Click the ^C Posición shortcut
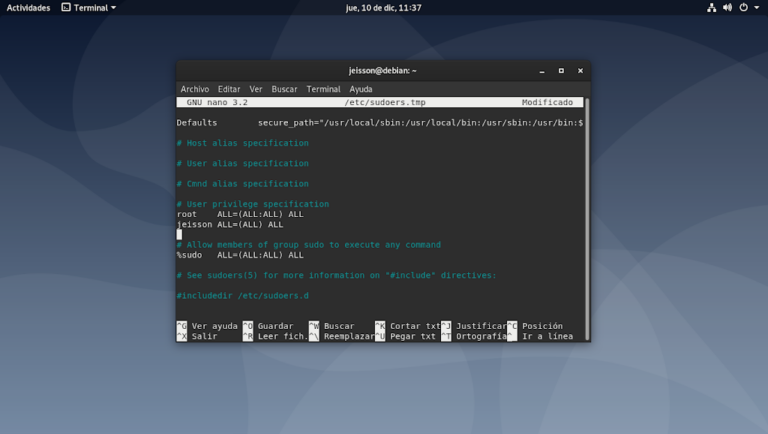 tap(535, 326)
